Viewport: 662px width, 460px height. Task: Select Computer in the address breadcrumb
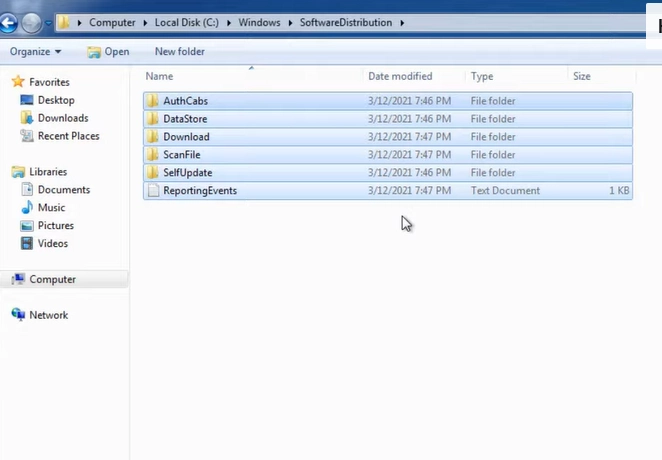112,22
